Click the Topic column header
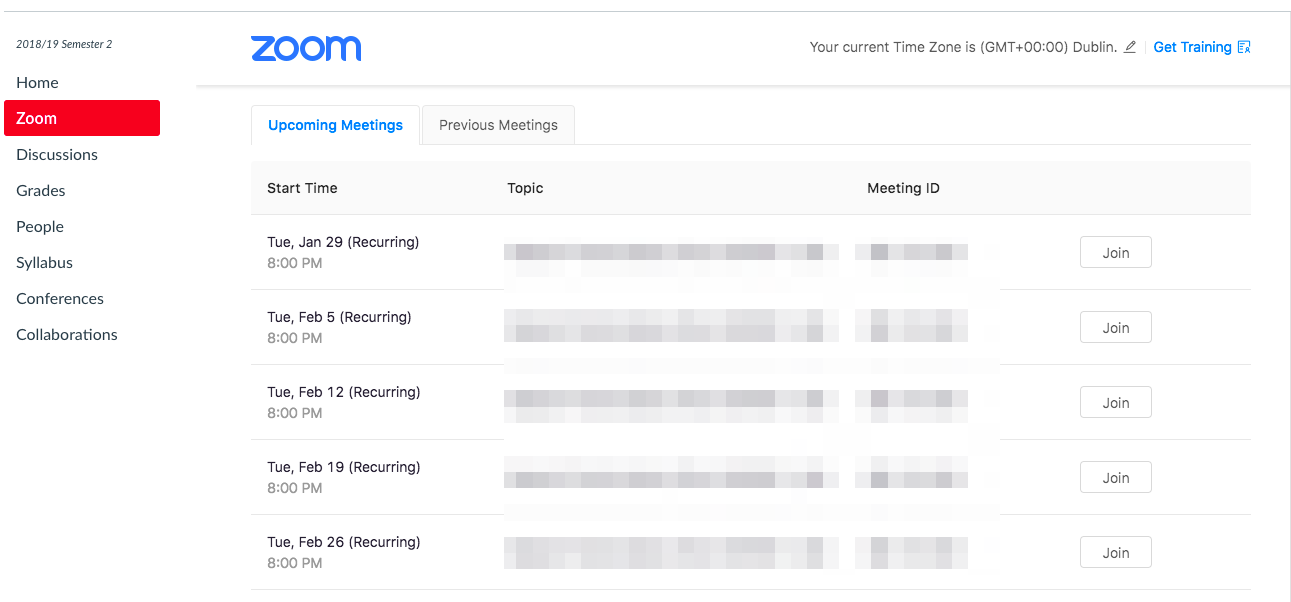The height and width of the screenshot is (602, 1291). [525, 188]
